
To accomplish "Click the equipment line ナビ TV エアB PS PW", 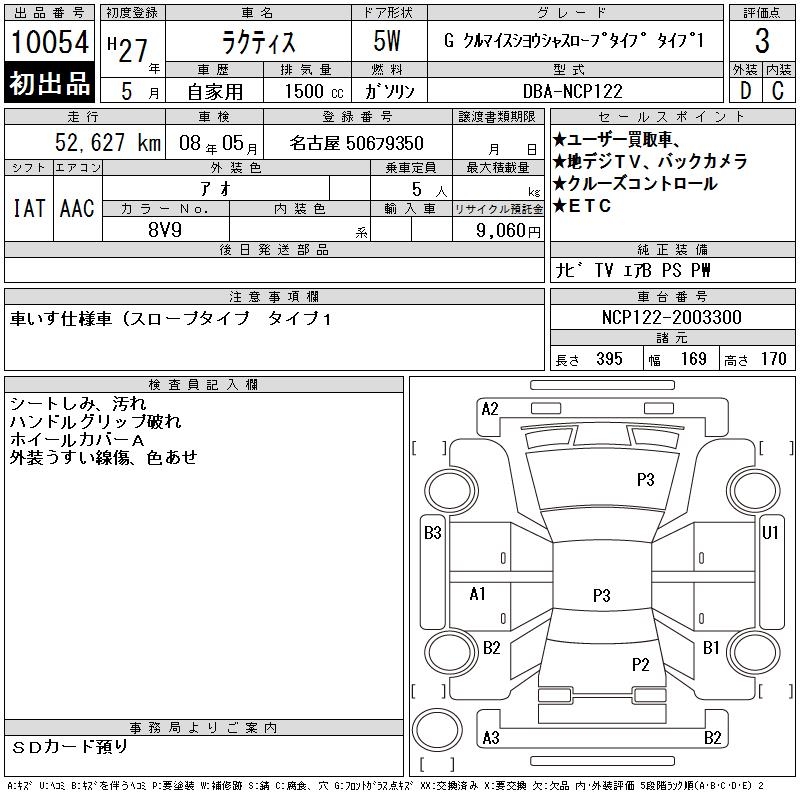I will [x=633, y=270].
